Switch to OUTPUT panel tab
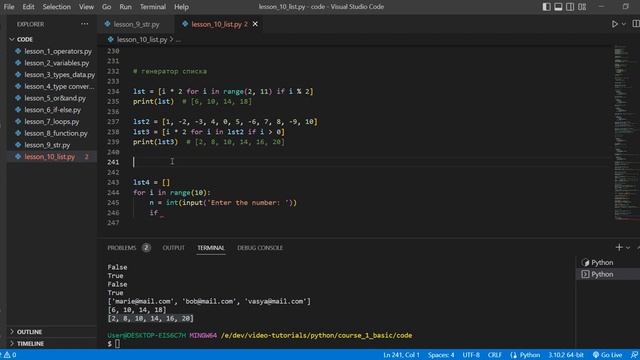This screenshot has height=360, width=640. pyautogui.click(x=173, y=248)
